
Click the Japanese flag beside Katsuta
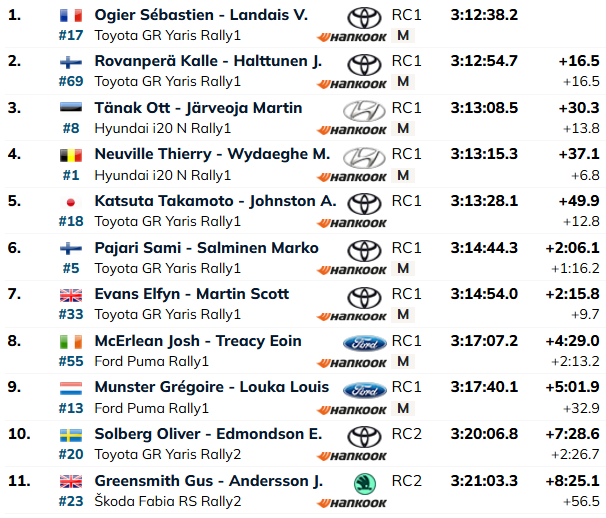tap(71, 202)
